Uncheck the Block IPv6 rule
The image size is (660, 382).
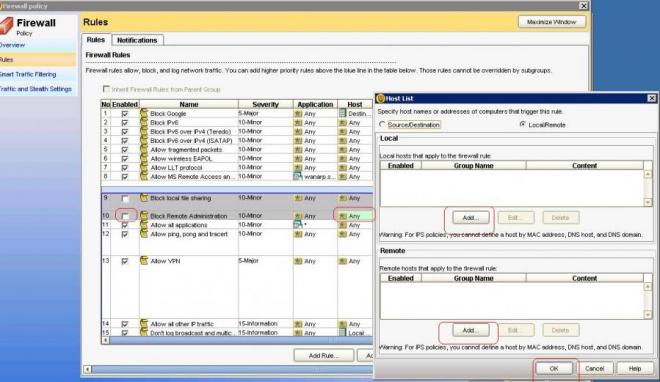pyautogui.click(x=125, y=123)
